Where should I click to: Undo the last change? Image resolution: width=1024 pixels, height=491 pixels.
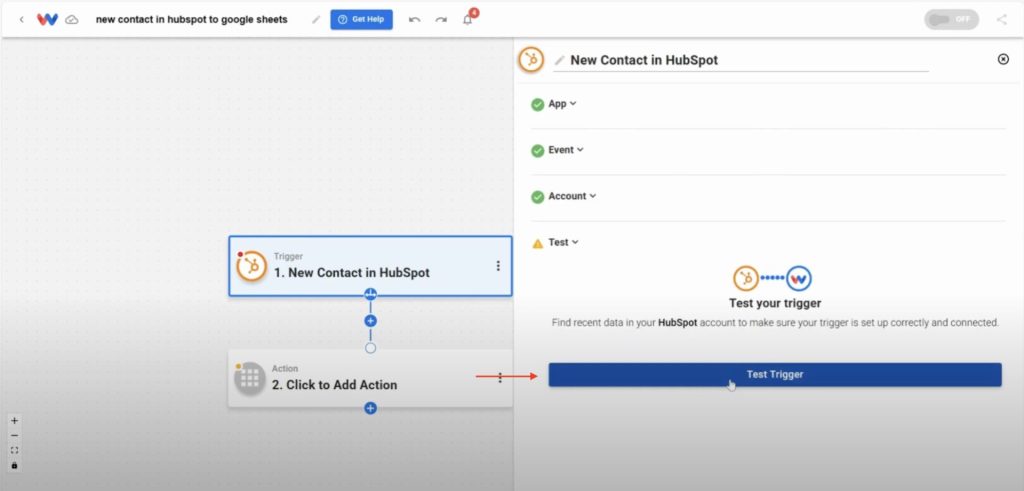[414, 20]
